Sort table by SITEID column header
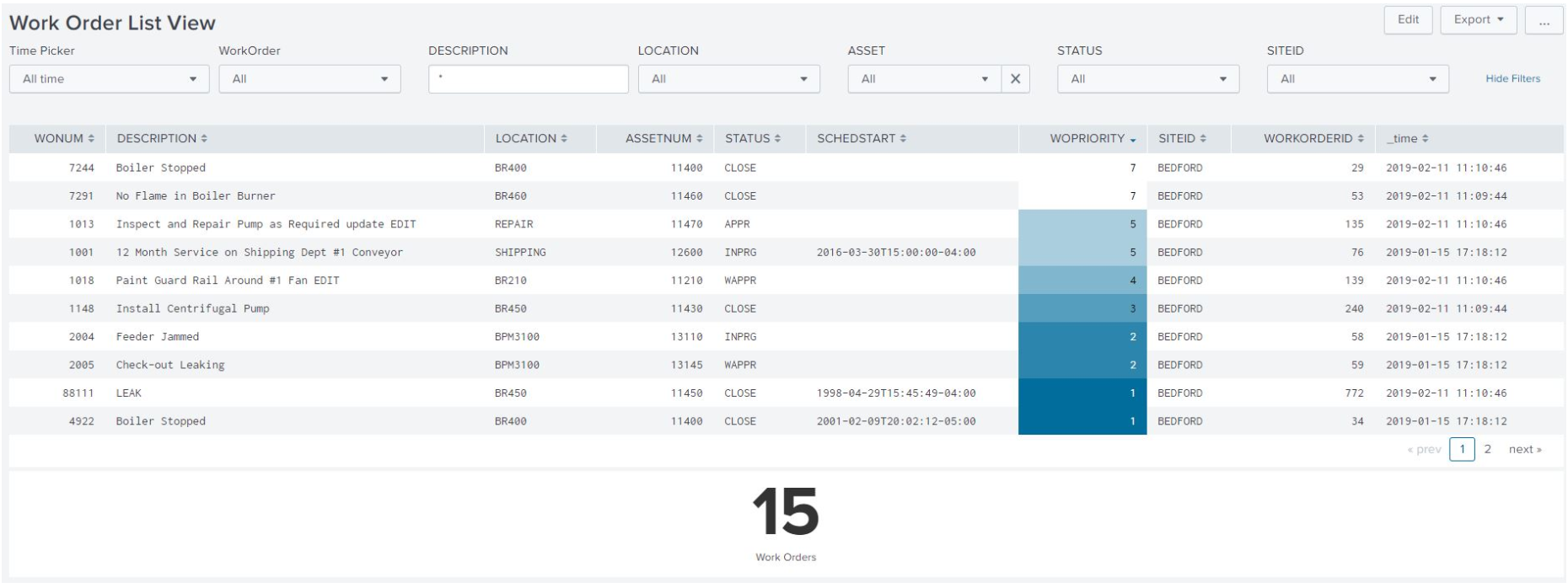This screenshot has width=1568, height=588. coord(1182,138)
